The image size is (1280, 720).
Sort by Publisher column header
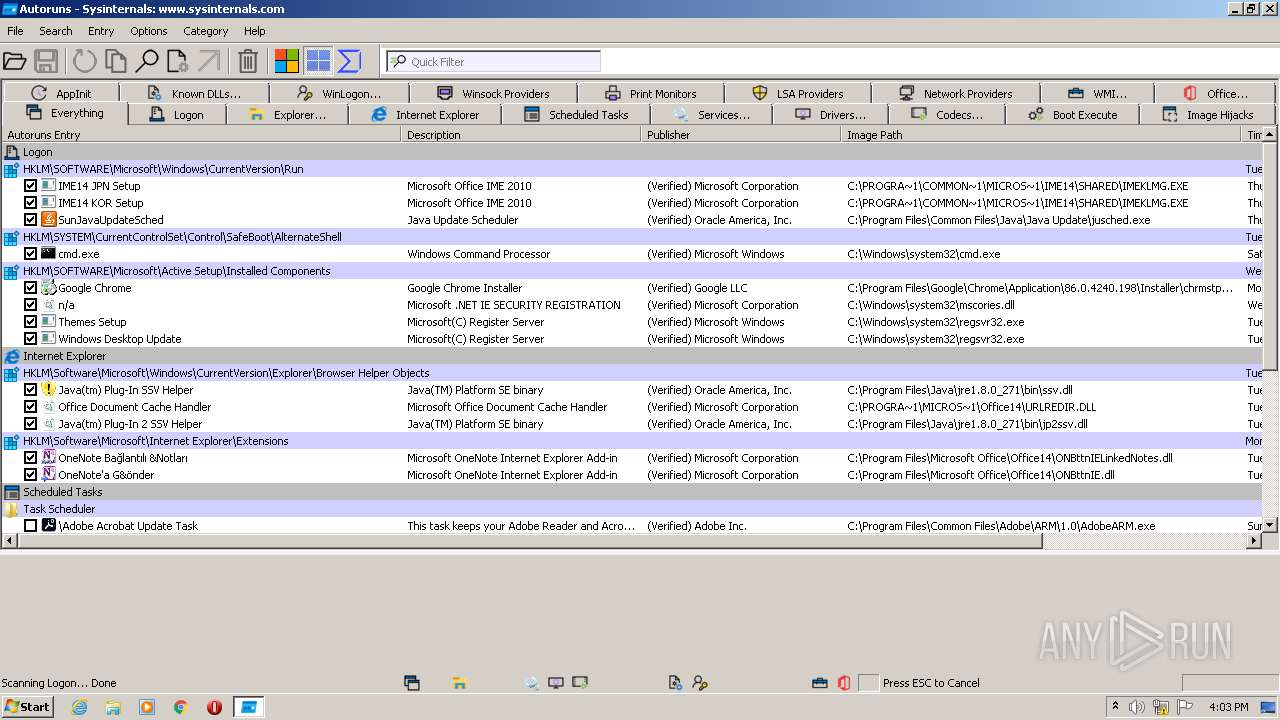(x=741, y=135)
